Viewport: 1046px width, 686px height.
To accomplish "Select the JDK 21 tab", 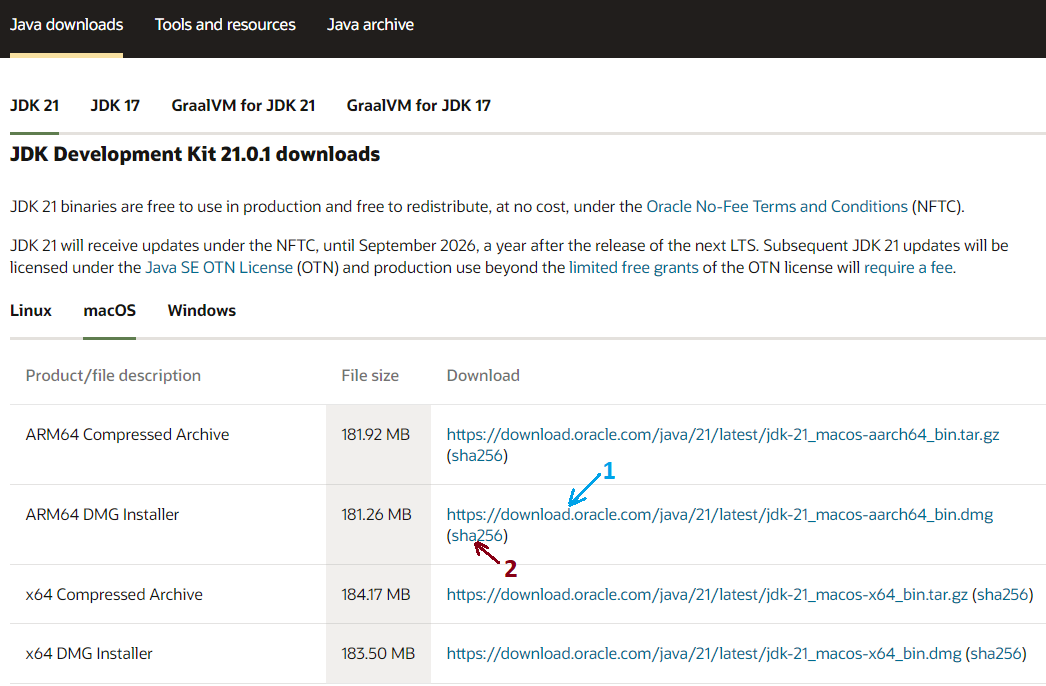I will point(34,105).
